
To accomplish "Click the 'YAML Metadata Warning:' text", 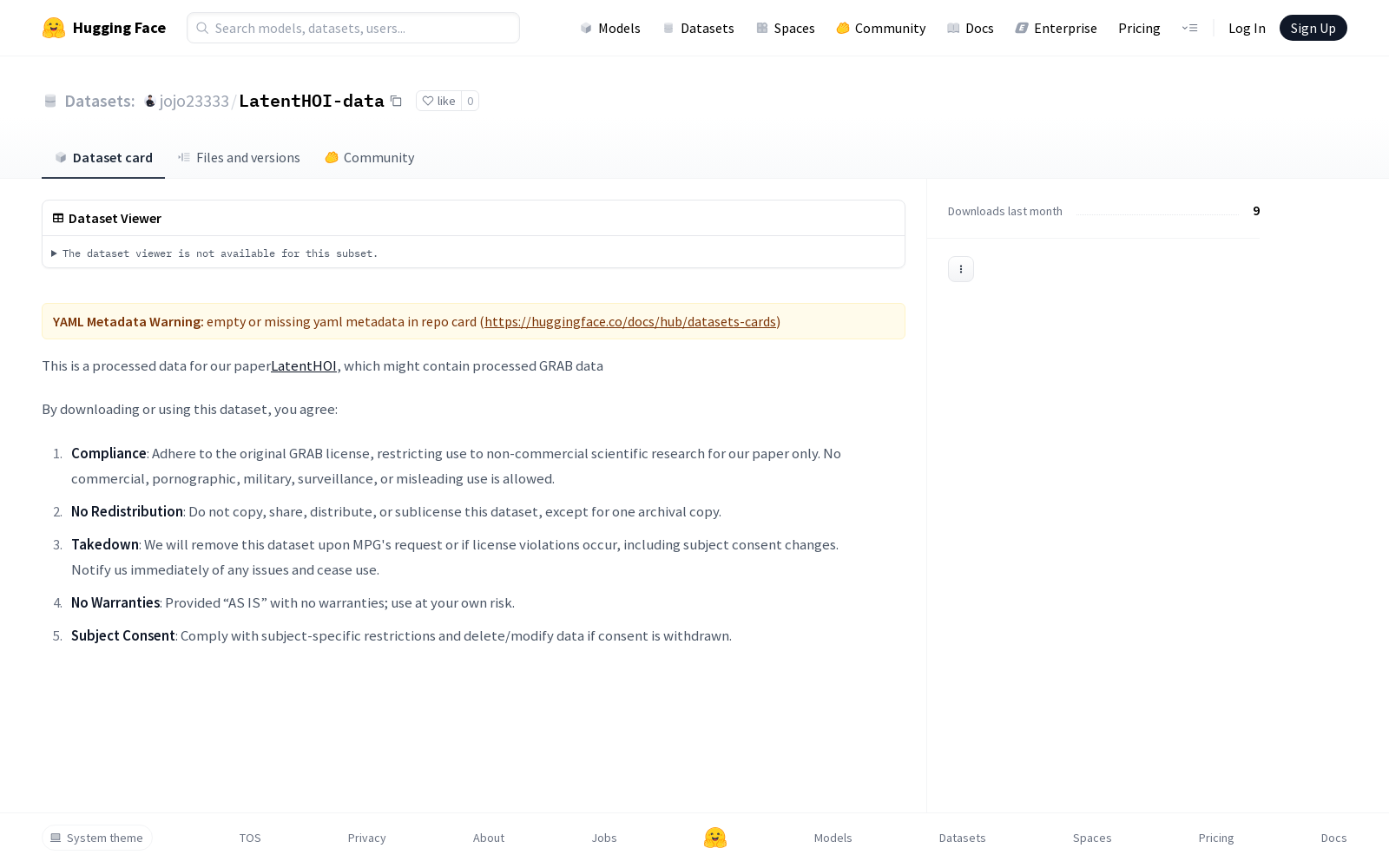I will (x=128, y=321).
